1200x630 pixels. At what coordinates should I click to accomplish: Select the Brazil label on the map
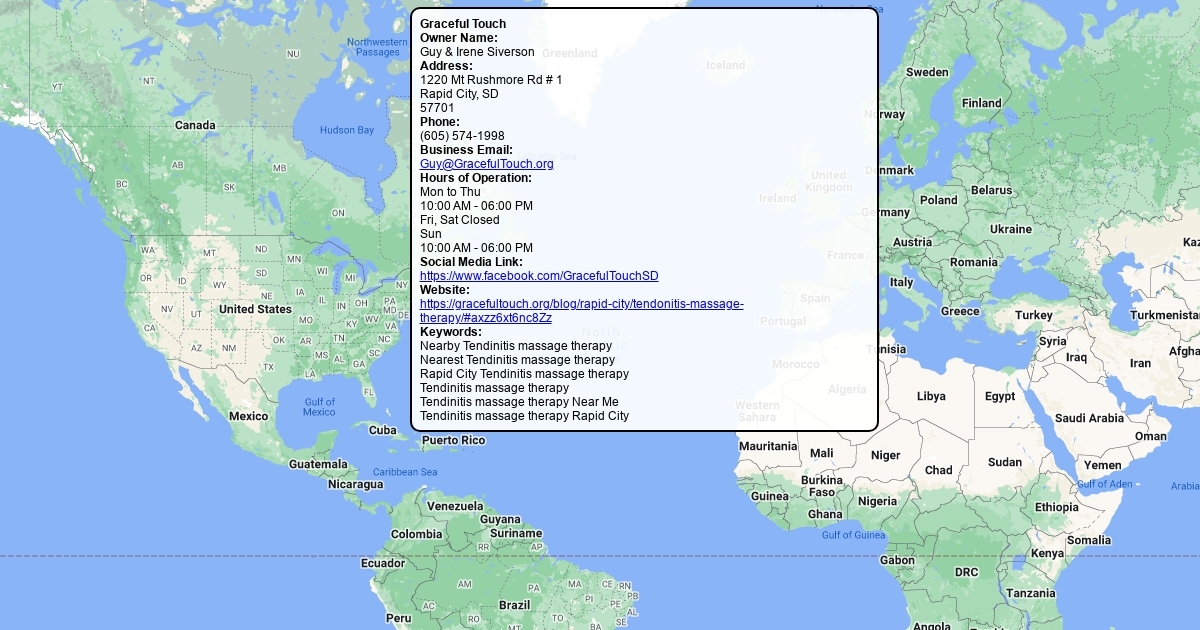[514, 605]
